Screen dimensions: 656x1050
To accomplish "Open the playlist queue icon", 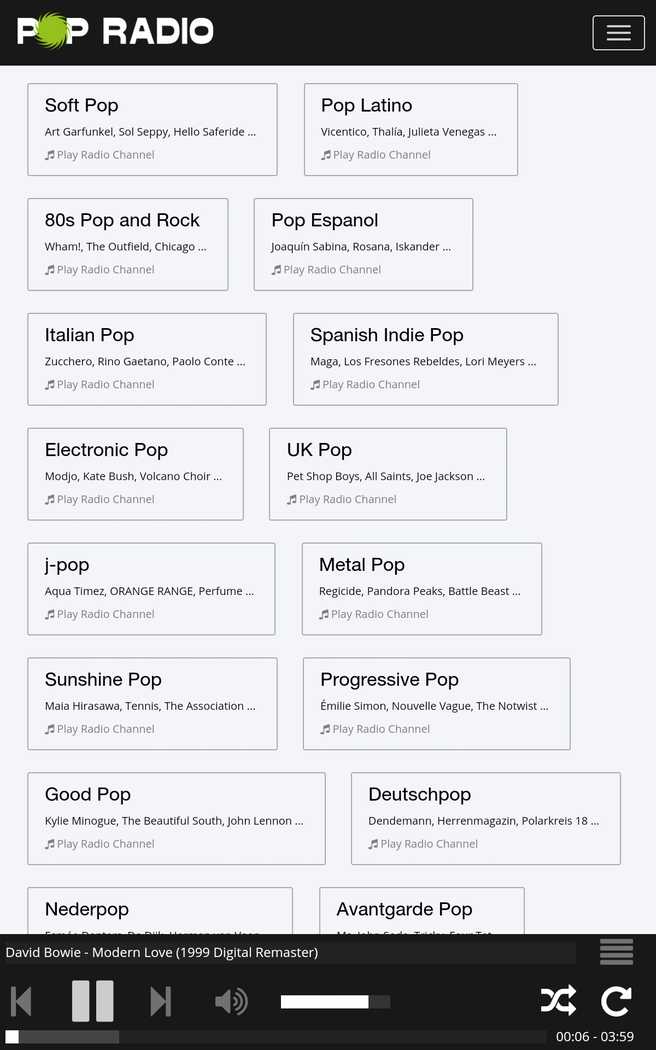I will click(616, 952).
